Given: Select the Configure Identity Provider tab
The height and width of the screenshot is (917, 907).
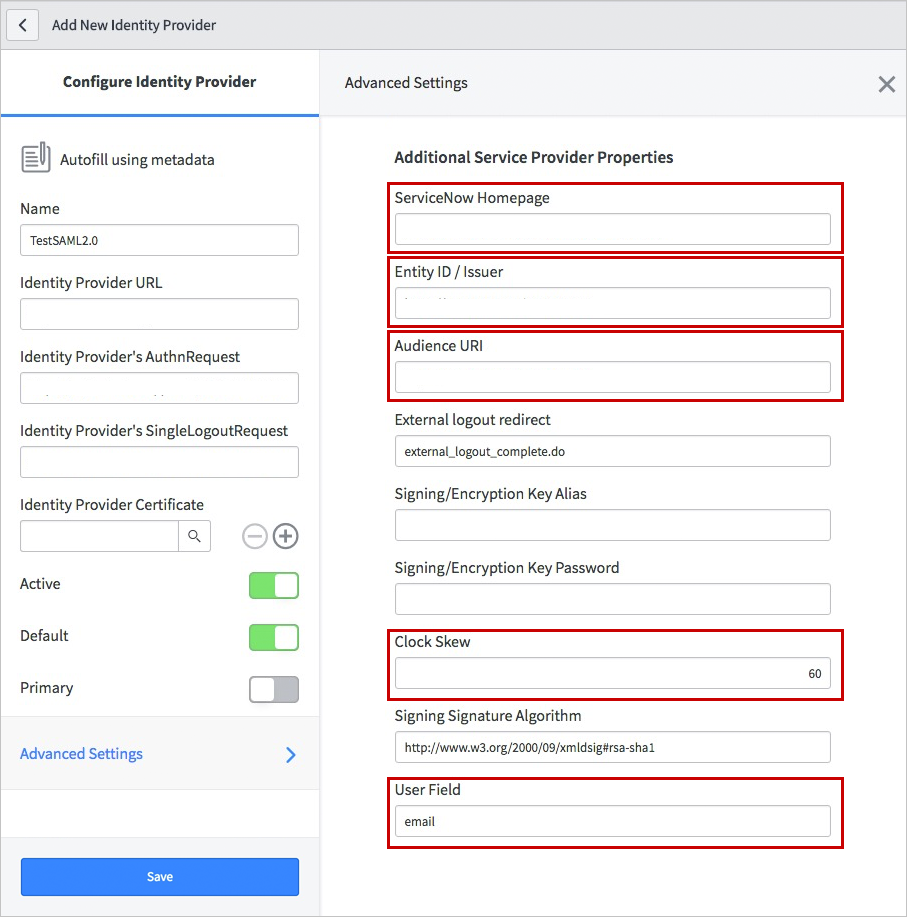Looking at the screenshot, I should click(x=160, y=82).
